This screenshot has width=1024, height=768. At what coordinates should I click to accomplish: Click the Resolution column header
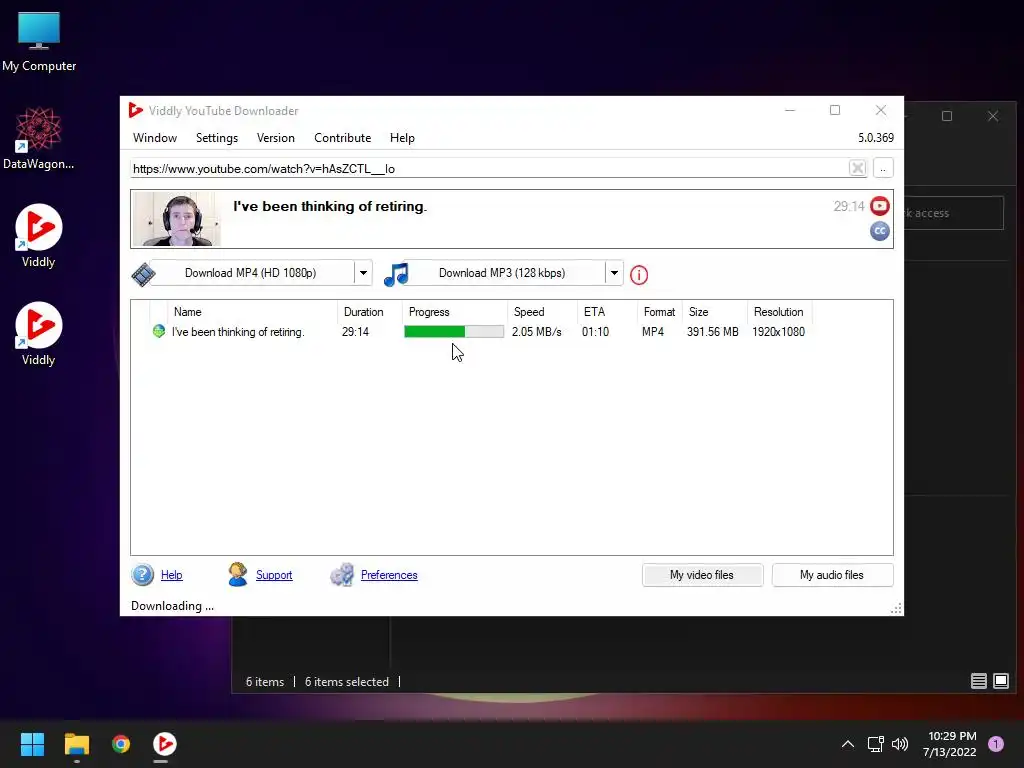pyautogui.click(x=779, y=312)
